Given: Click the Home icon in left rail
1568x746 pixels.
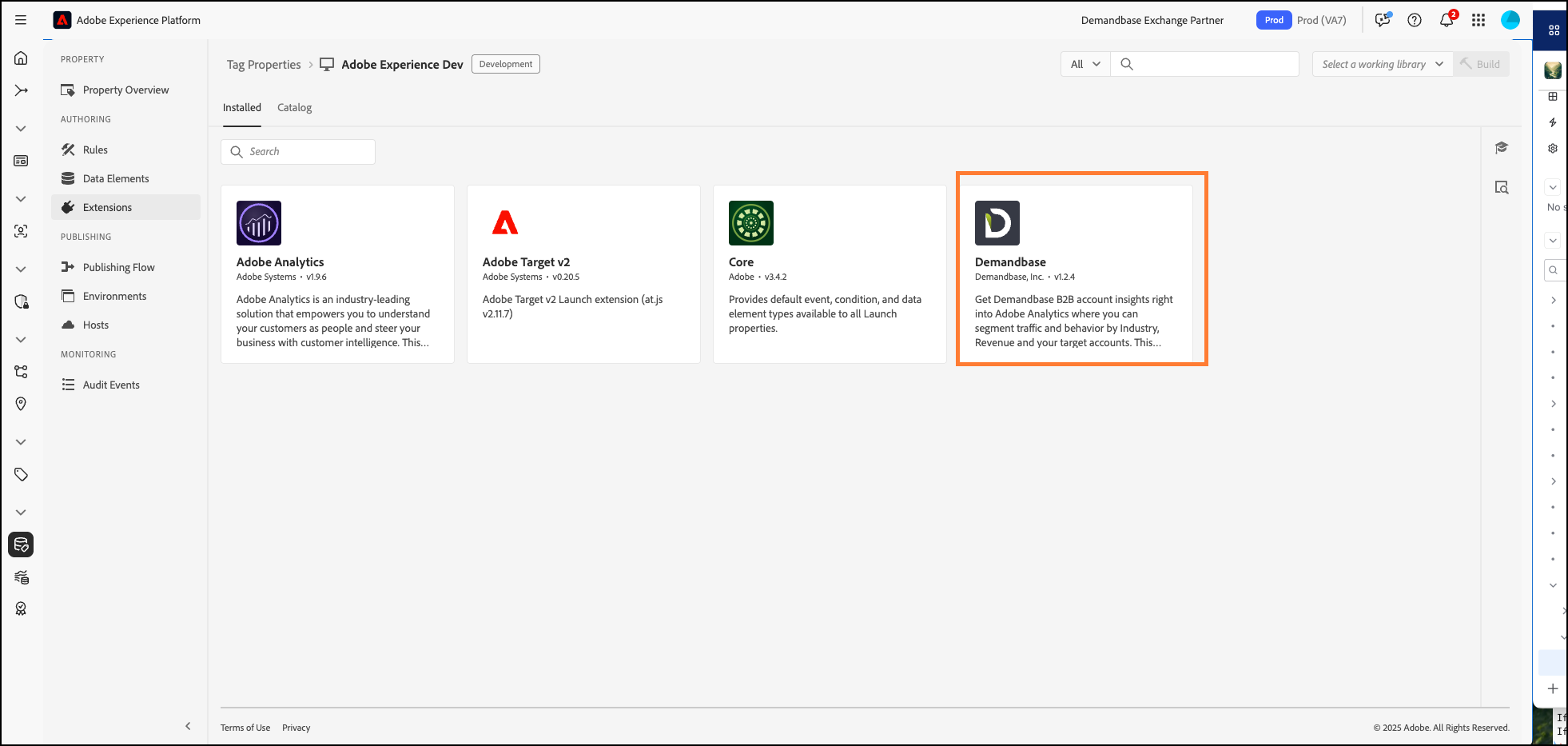Looking at the screenshot, I should point(21,58).
